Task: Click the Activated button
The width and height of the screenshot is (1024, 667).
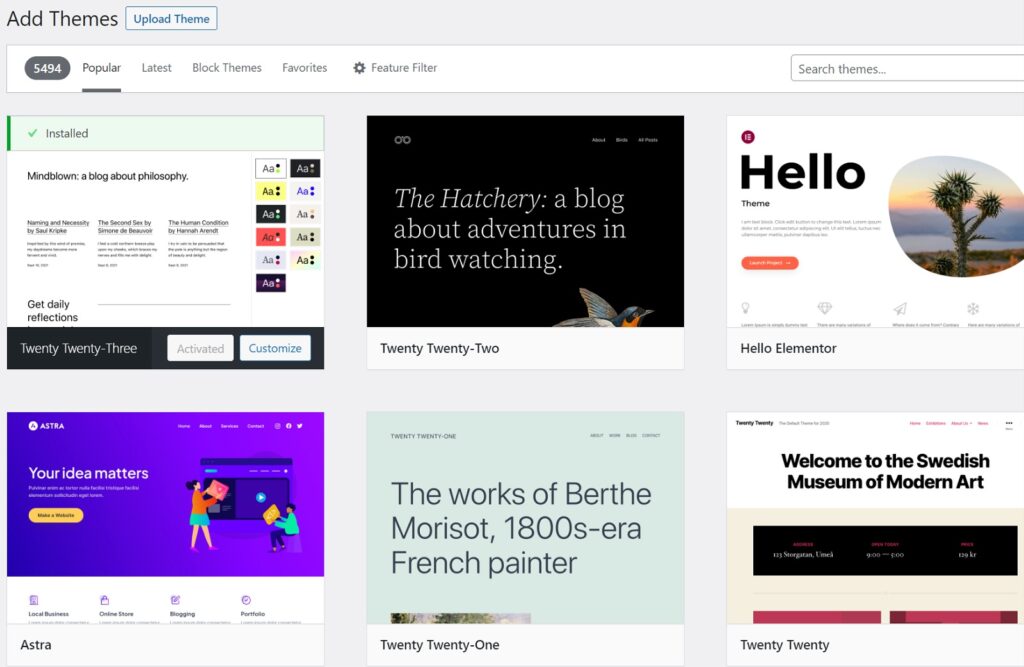Action: pyautogui.click(x=200, y=348)
